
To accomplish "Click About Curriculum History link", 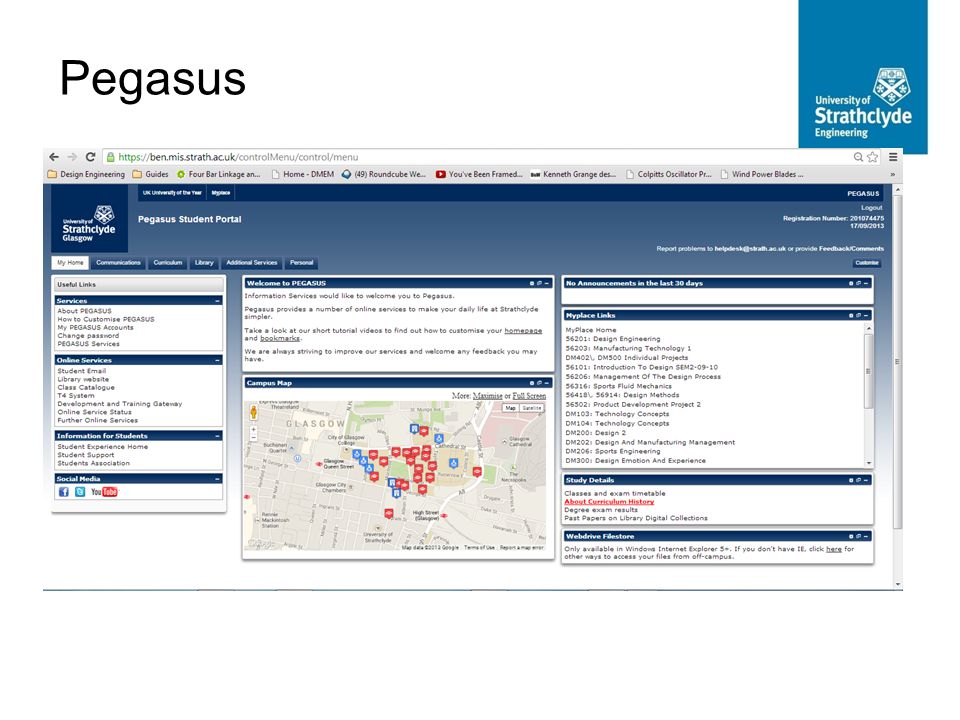I will pos(609,502).
